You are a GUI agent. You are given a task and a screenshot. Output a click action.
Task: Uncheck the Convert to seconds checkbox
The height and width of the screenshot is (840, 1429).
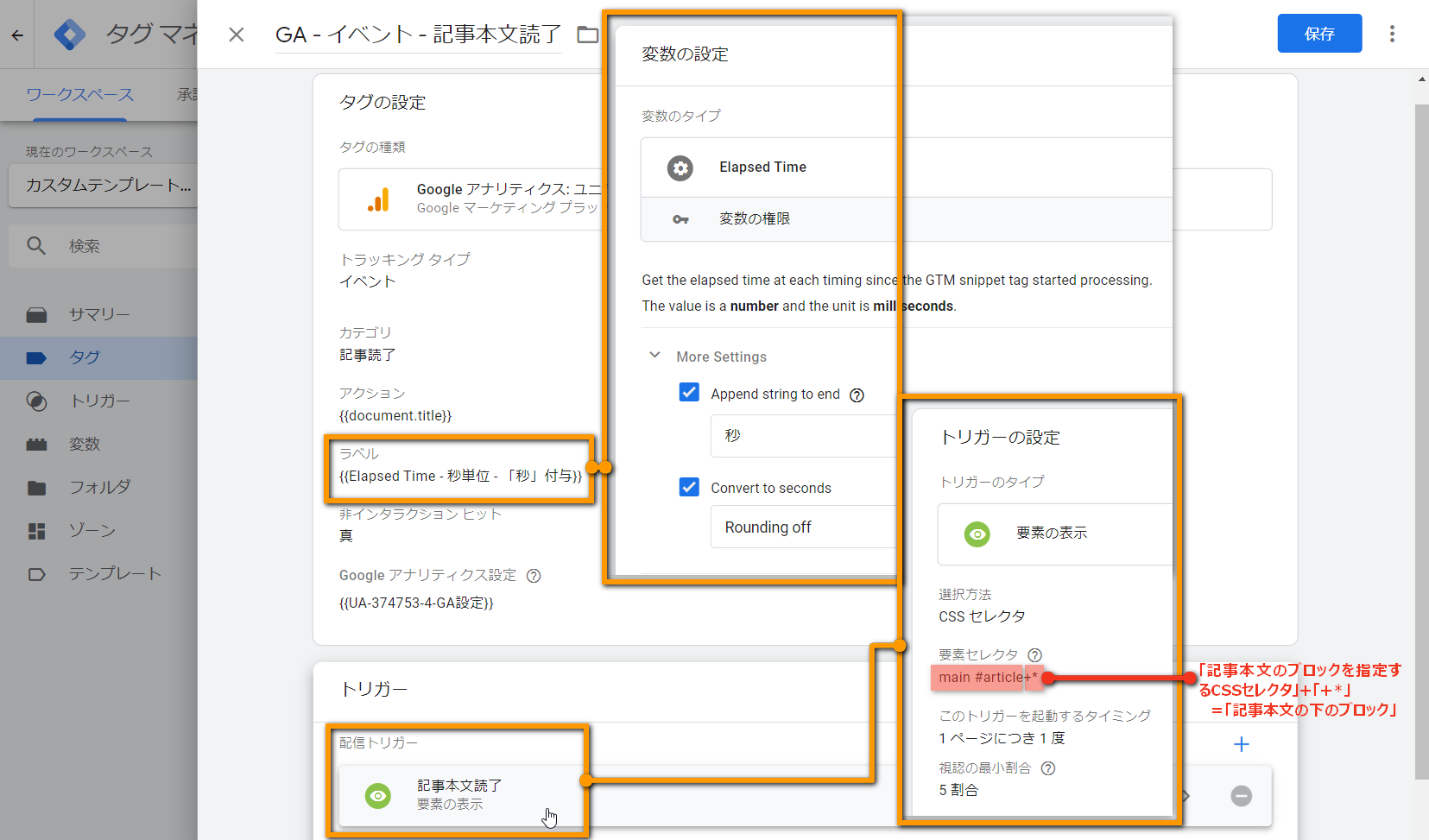(x=689, y=487)
